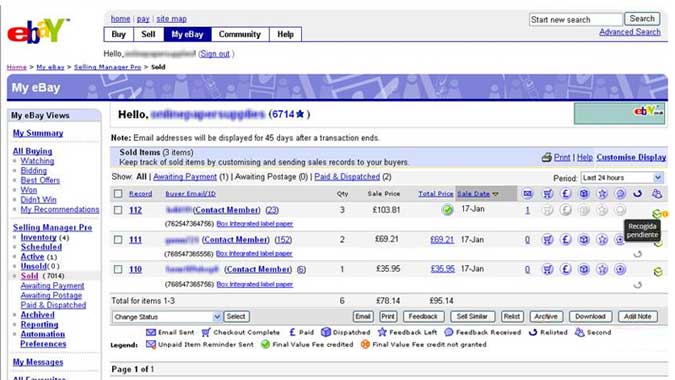Click feedback left star icon for record 111
The width and height of the screenshot is (675, 380).
pos(602,240)
